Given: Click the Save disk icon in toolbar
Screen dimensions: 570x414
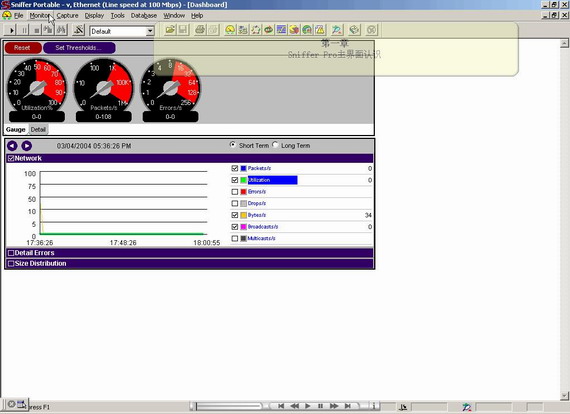Looking at the screenshot, I should click(183, 30).
